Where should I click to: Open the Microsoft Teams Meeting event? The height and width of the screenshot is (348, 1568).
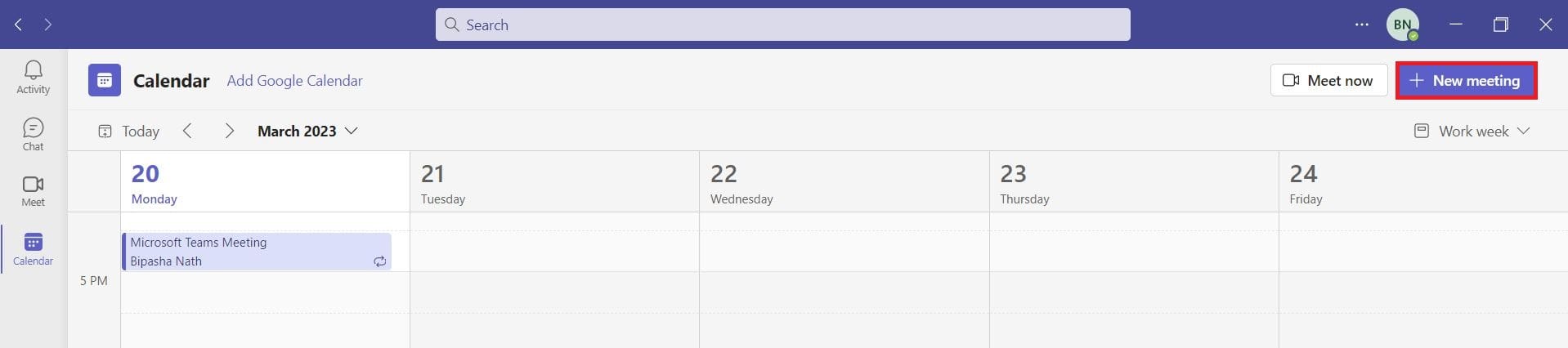tap(256, 252)
